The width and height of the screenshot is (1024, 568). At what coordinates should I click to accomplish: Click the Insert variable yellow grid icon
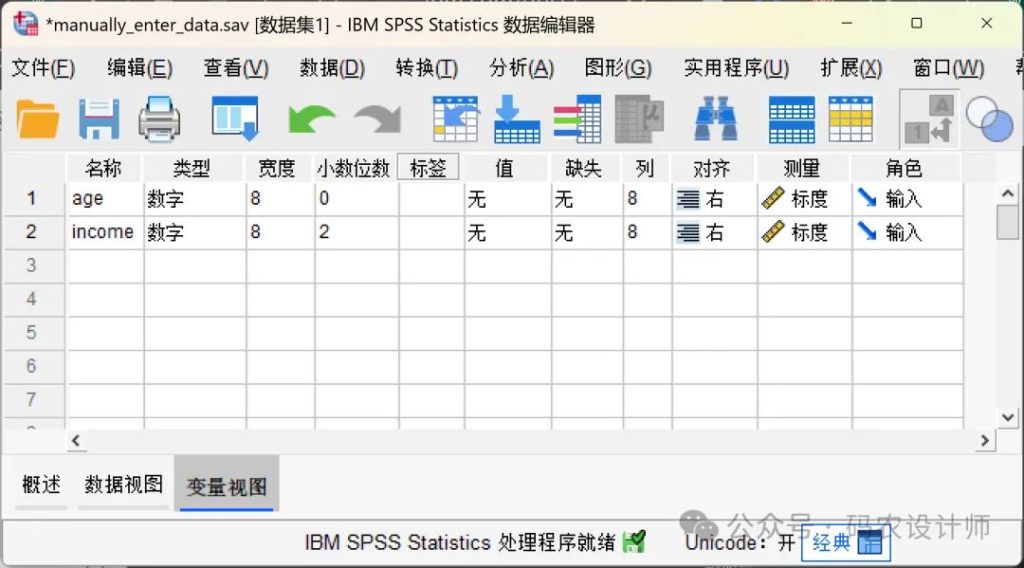click(851, 120)
